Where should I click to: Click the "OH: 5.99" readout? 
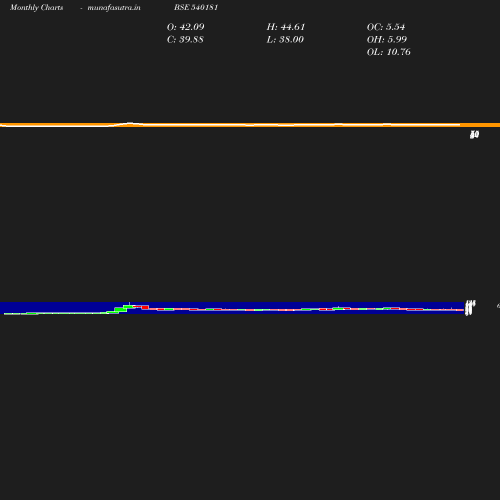pyautogui.click(x=387, y=40)
